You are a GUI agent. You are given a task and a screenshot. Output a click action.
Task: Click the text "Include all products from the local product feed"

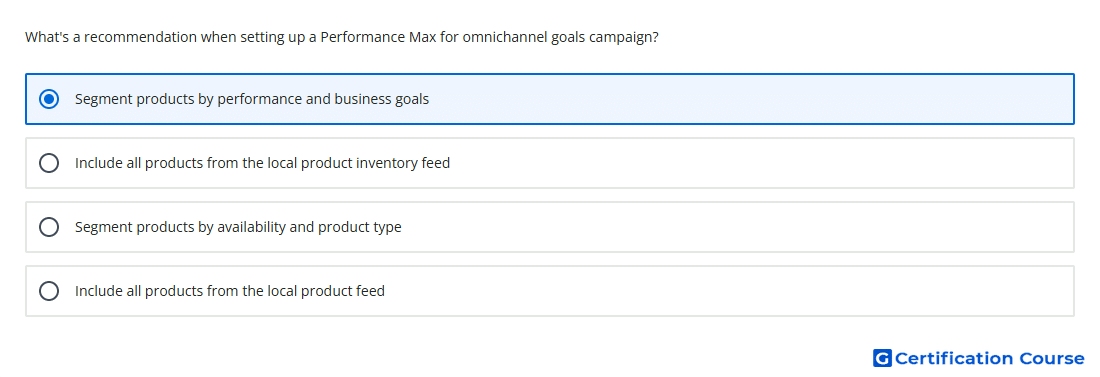click(x=230, y=291)
